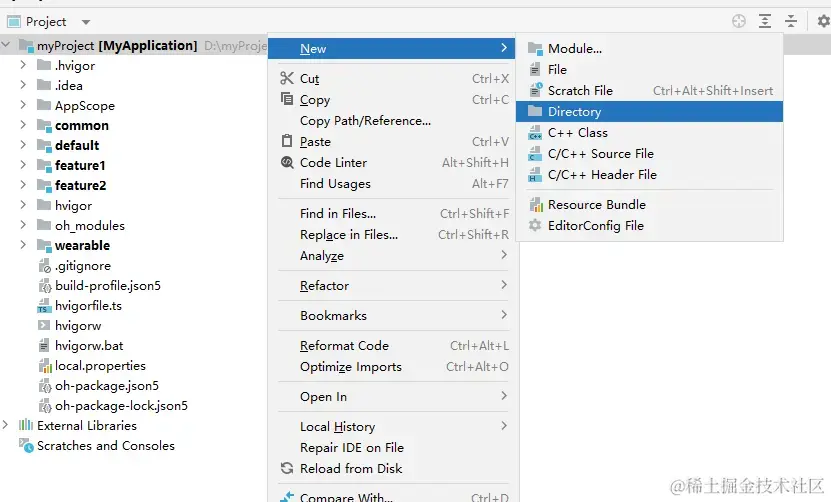Open the Open In submenu
This screenshot has width=831, height=502.
392,397
